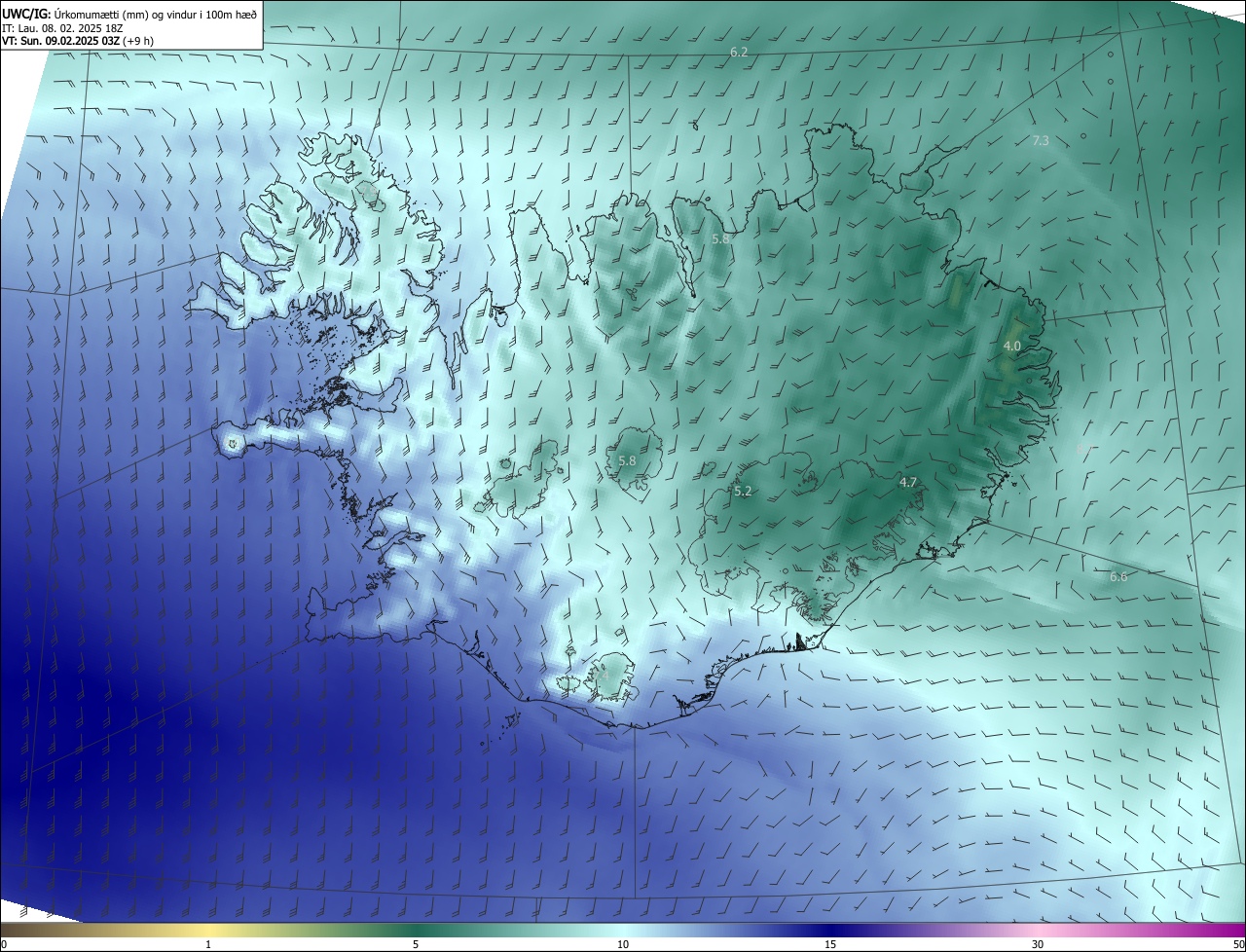Click the colorbar tick labeled 15

830,944
